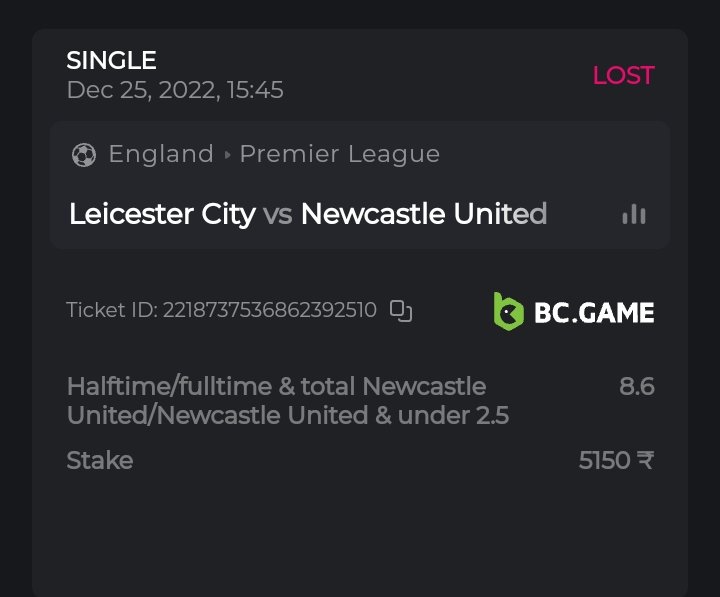Viewport: 720px width, 597px height.
Task: Click the green BC.GAME logo icon
Action: click(509, 311)
